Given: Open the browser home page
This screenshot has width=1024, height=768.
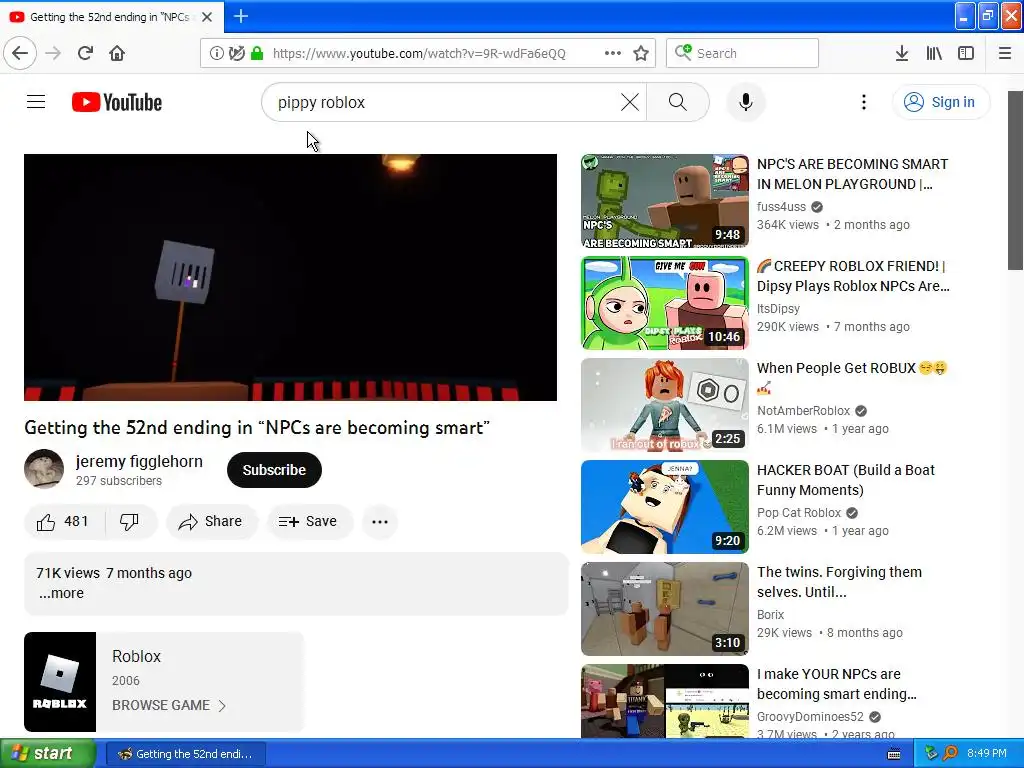Looking at the screenshot, I should pyautogui.click(x=117, y=53).
